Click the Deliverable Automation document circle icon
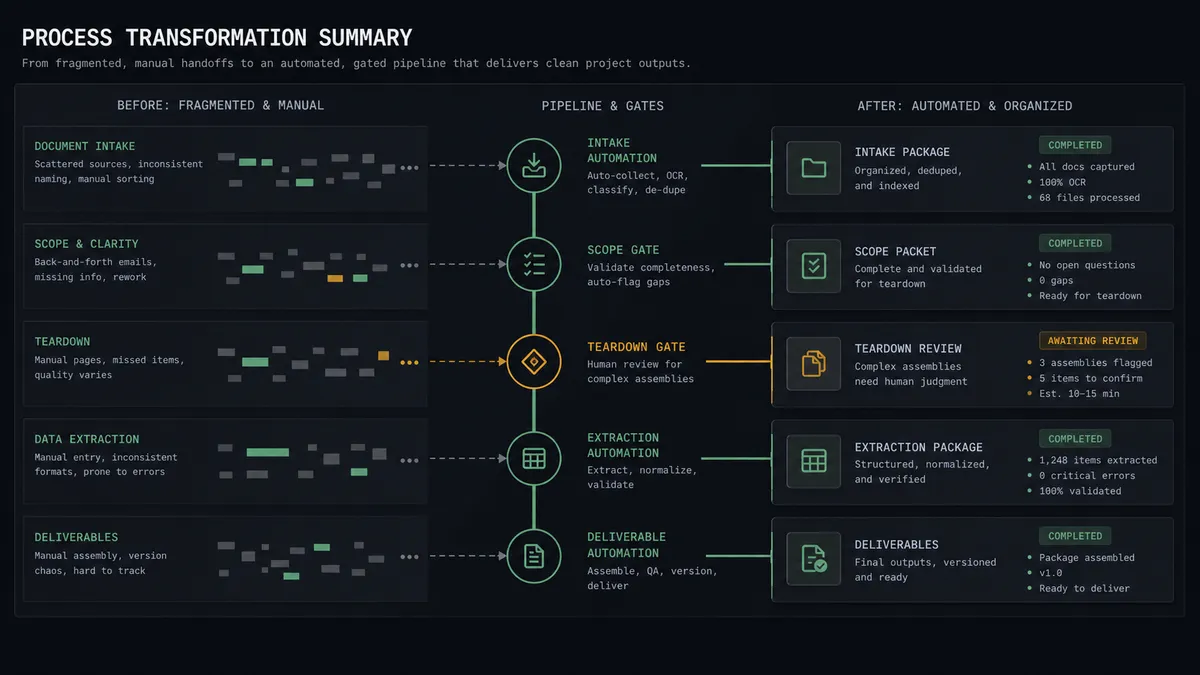This screenshot has height=675, width=1200. click(x=534, y=557)
